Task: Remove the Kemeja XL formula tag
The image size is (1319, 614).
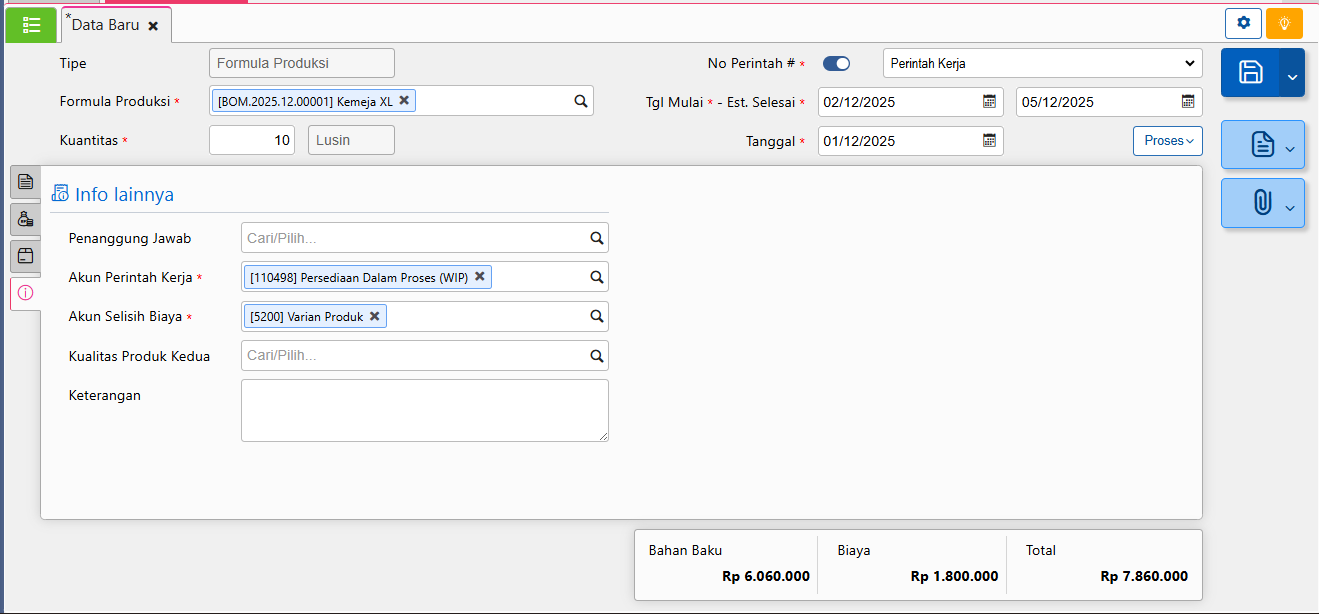Action: point(404,100)
